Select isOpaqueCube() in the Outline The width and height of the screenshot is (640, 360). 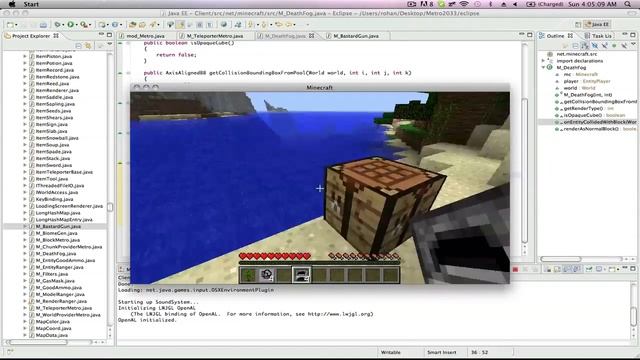point(583,115)
